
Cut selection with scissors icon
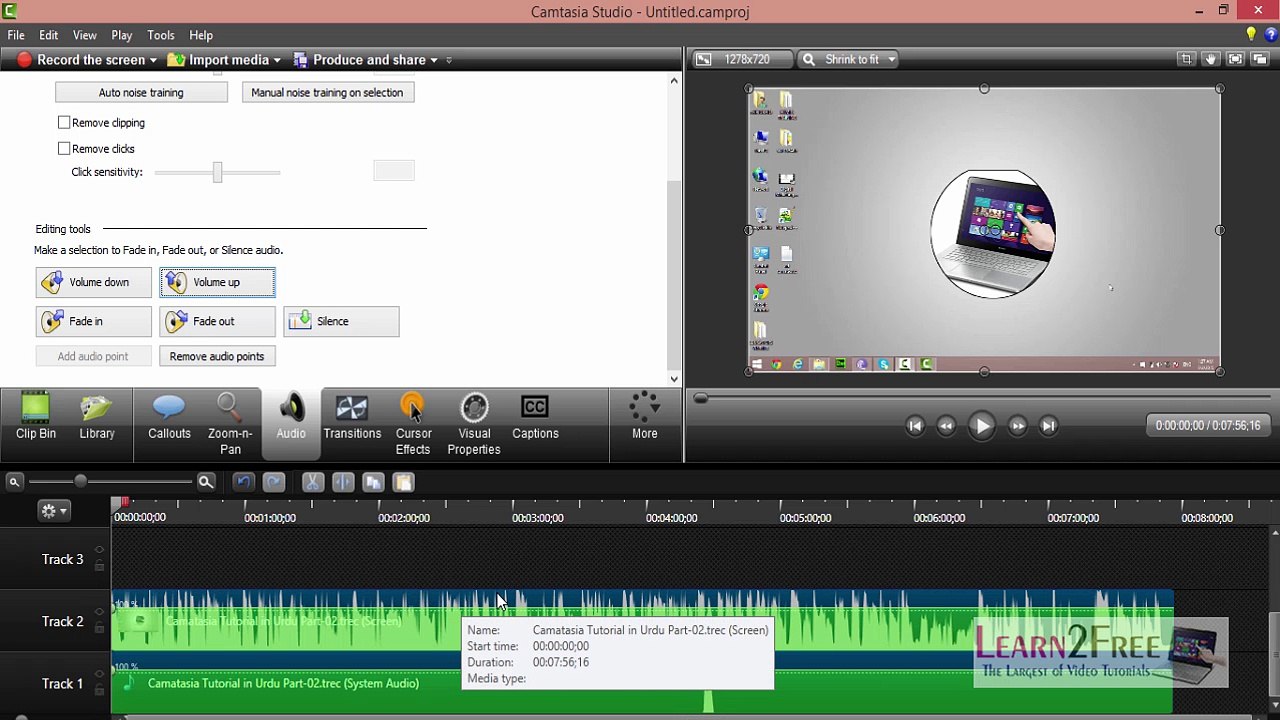click(x=312, y=483)
